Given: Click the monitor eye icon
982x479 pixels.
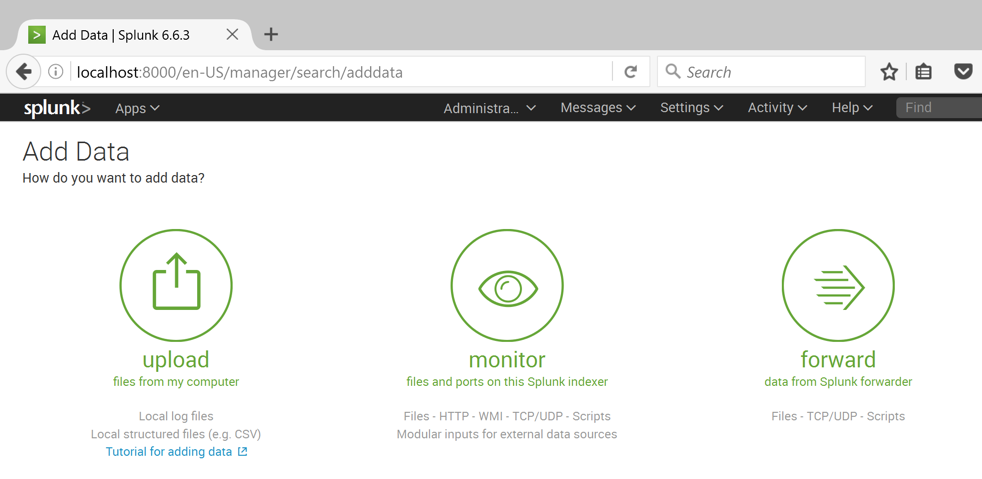Looking at the screenshot, I should coord(507,286).
